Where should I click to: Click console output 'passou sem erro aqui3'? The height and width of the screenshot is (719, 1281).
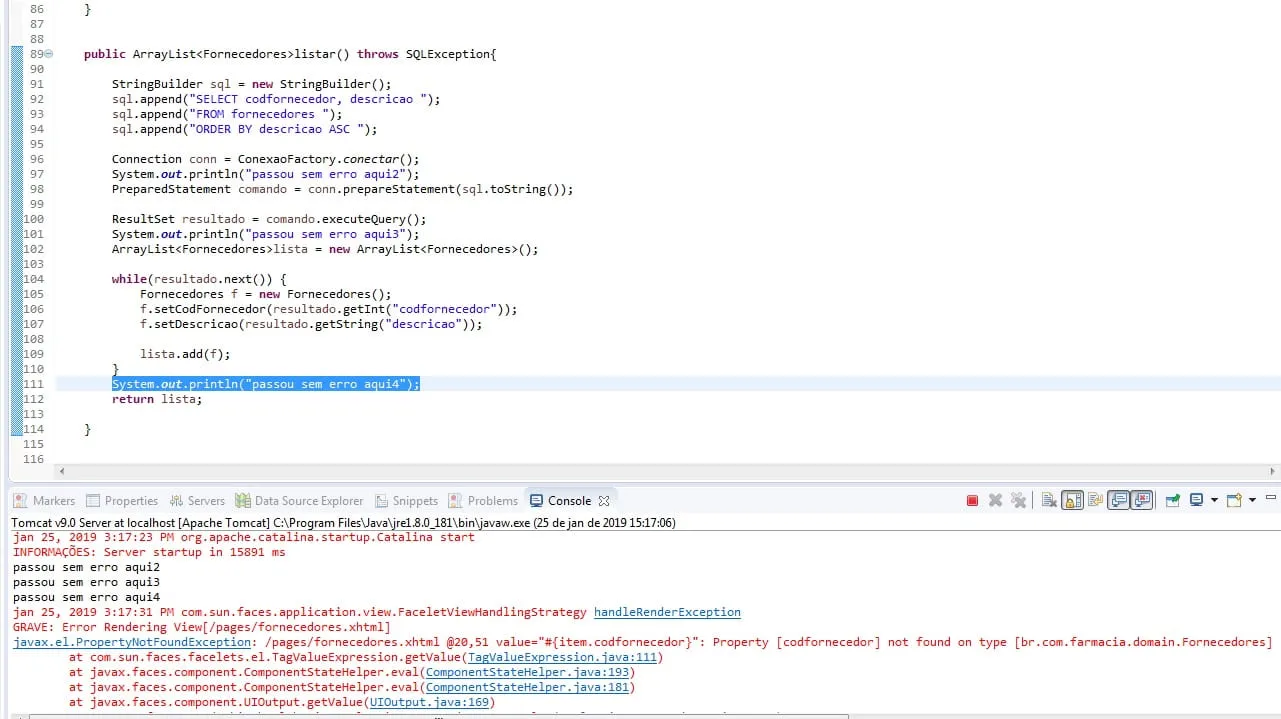pyautogui.click(x=87, y=582)
